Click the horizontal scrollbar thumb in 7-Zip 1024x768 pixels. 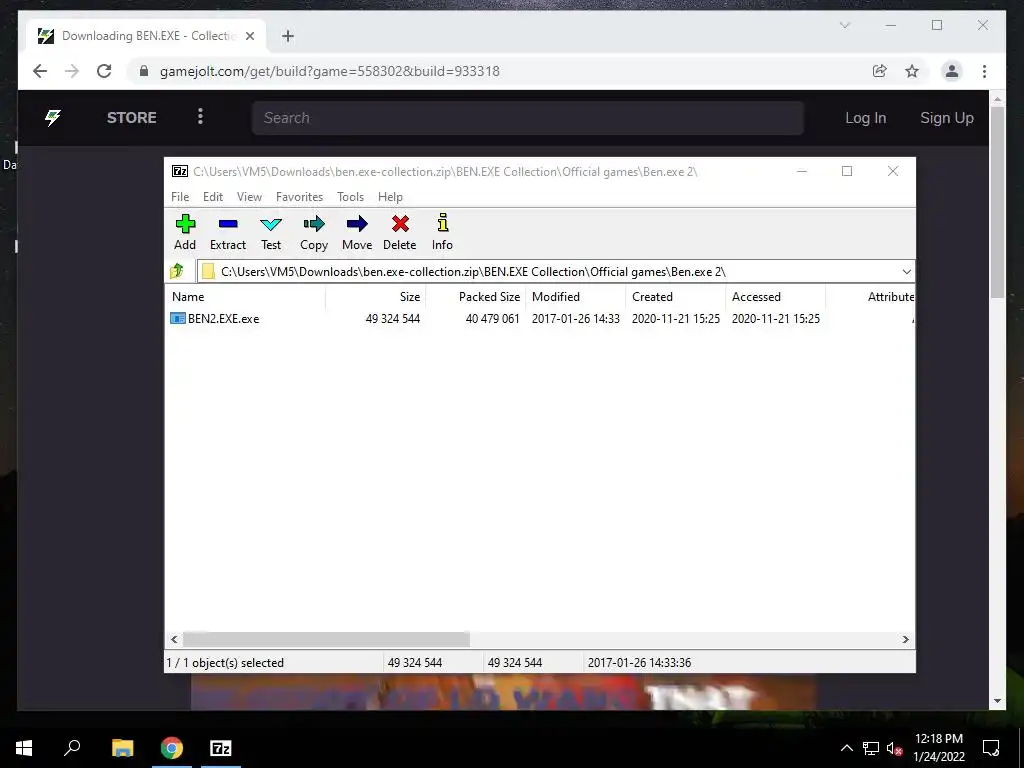[326, 639]
